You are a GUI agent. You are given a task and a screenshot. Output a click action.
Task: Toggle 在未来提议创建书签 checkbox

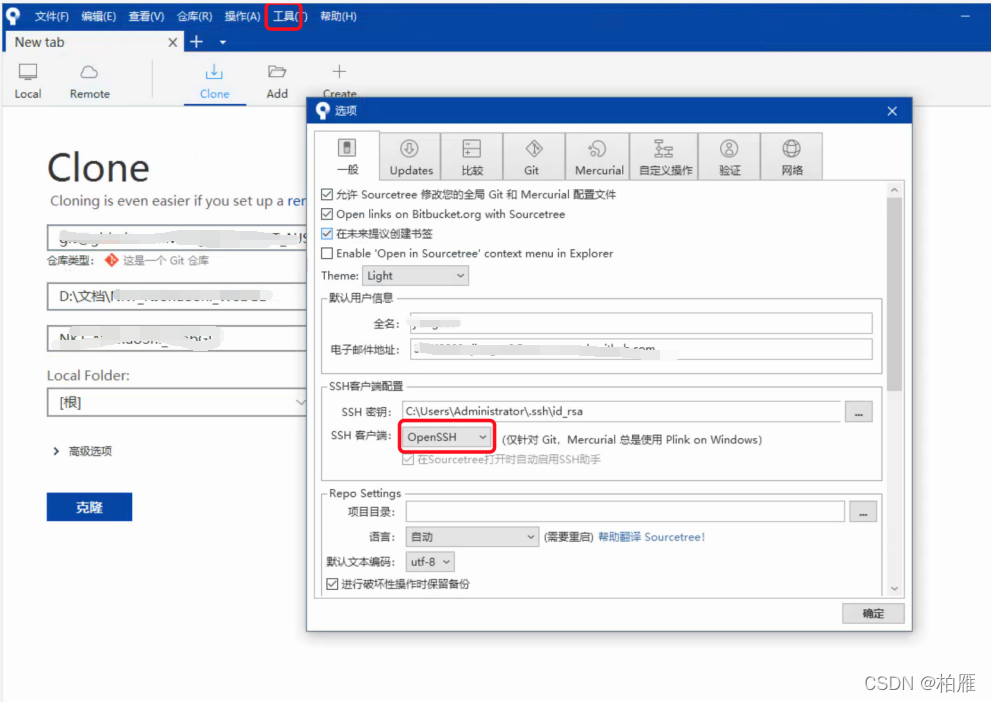click(x=327, y=233)
